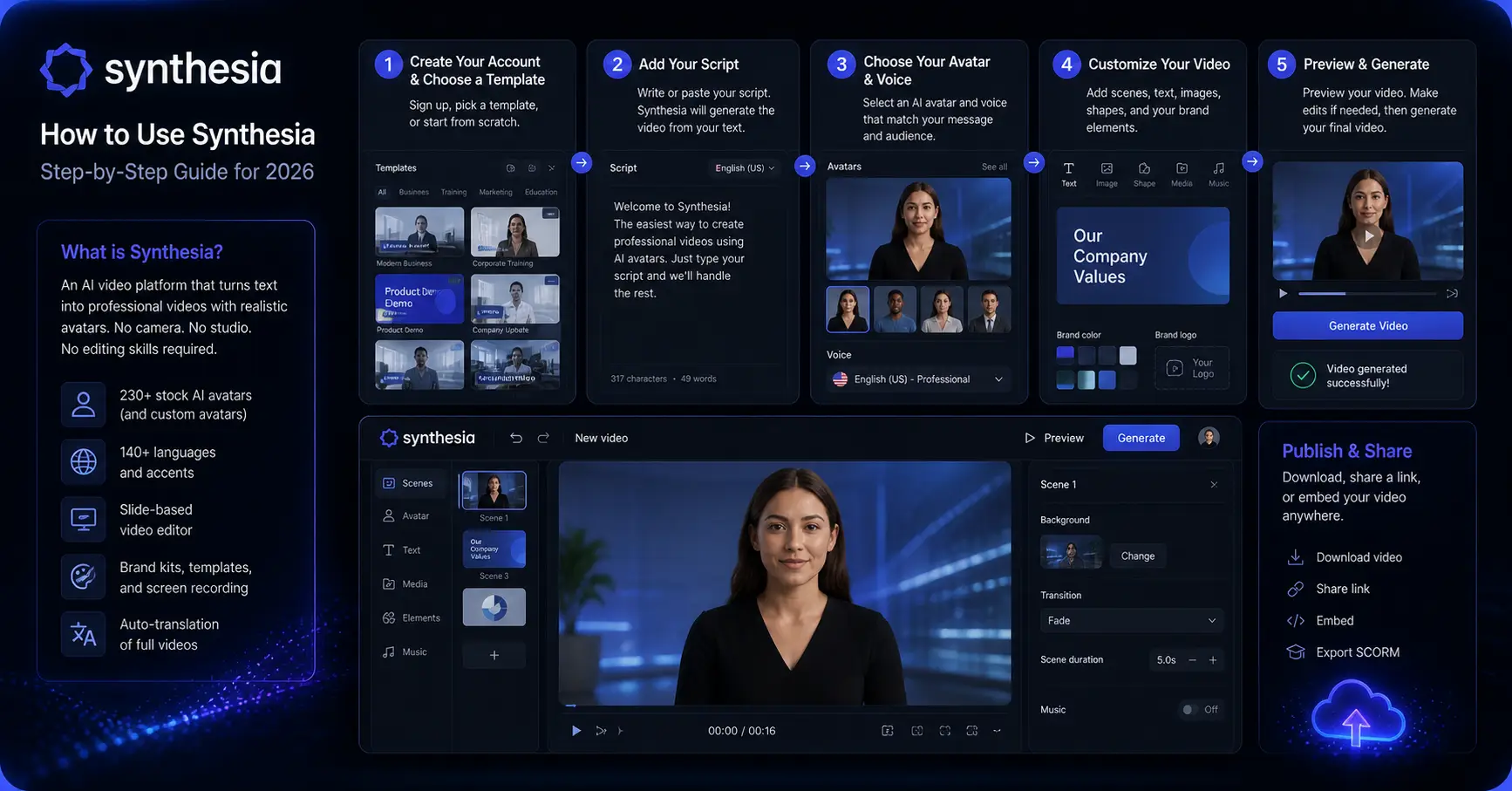Choose the Modern Business template thumbnail
The height and width of the screenshot is (791, 1512).
(419, 231)
